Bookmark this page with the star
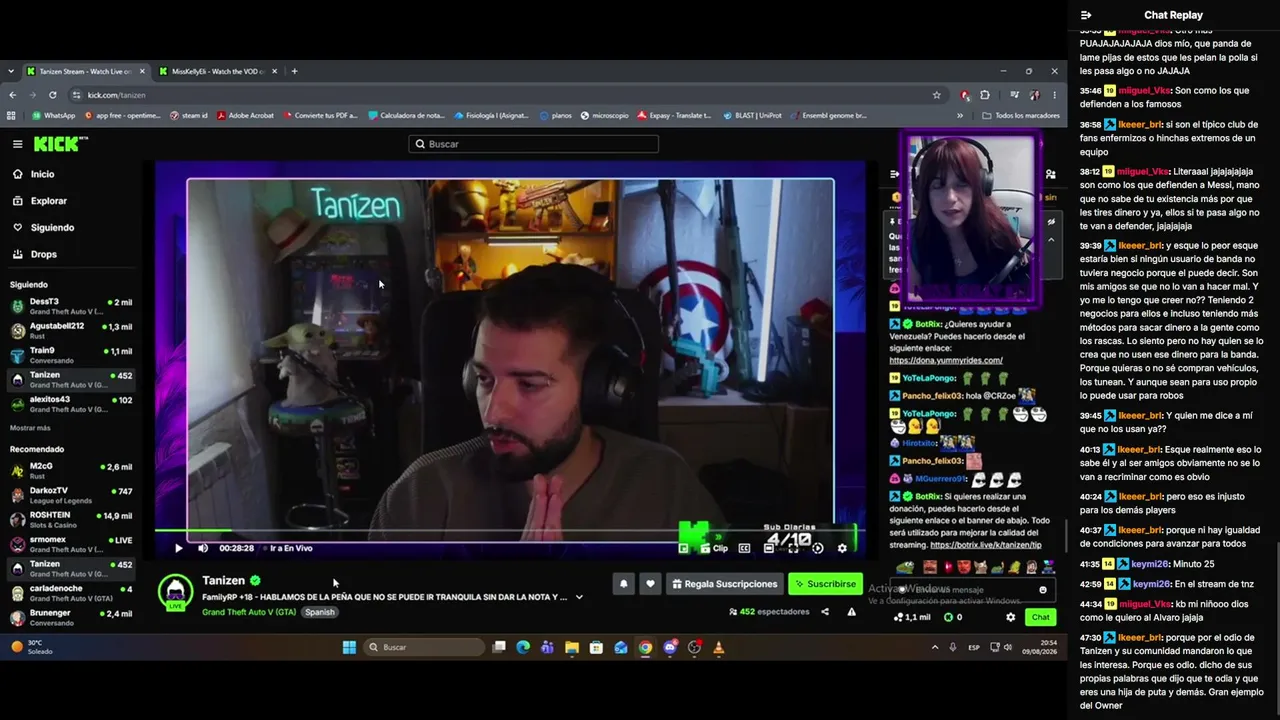Image resolution: width=1280 pixels, height=720 pixels. [937, 95]
